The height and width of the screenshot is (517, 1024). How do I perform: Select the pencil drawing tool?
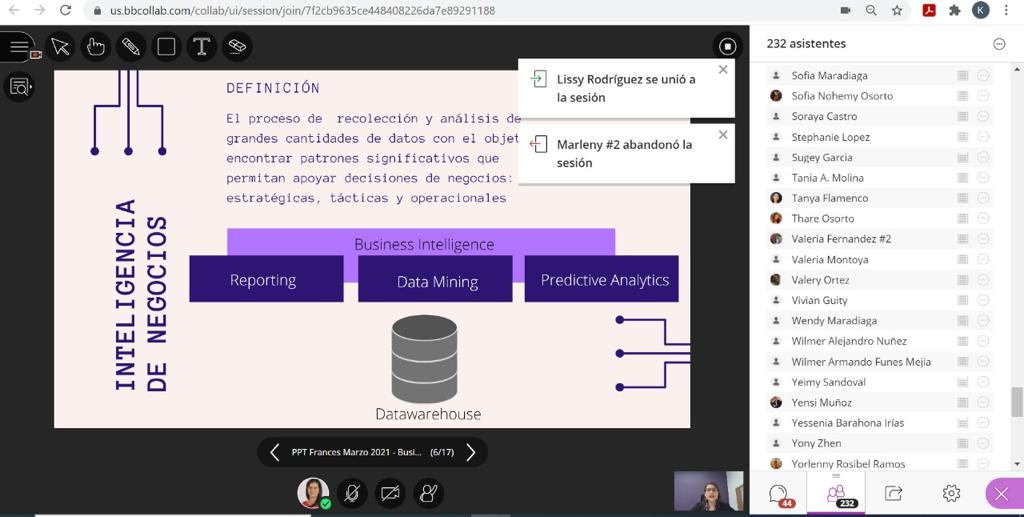coord(131,47)
